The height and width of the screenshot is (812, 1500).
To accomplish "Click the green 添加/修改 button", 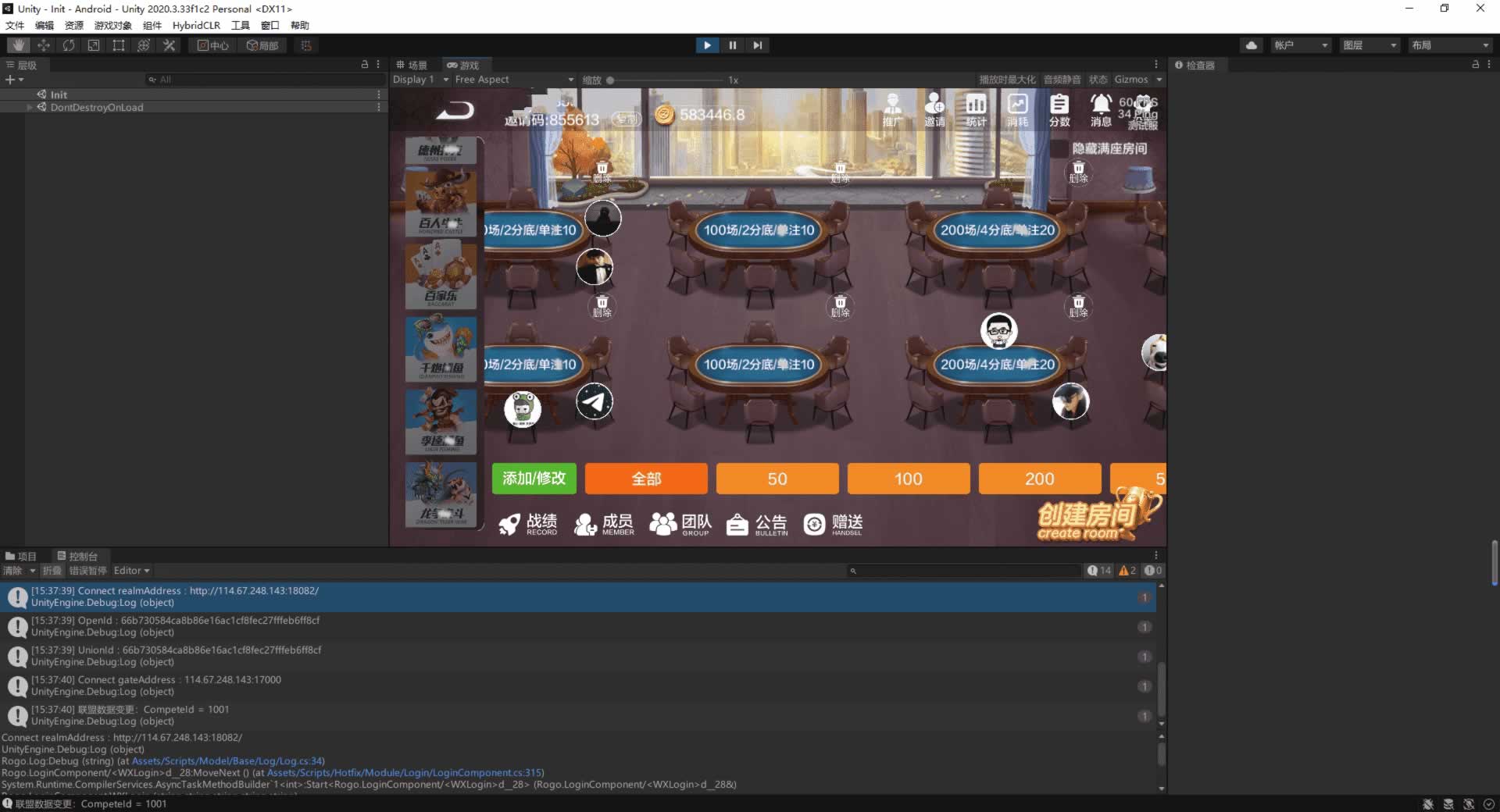I will [x=534, y=479].
